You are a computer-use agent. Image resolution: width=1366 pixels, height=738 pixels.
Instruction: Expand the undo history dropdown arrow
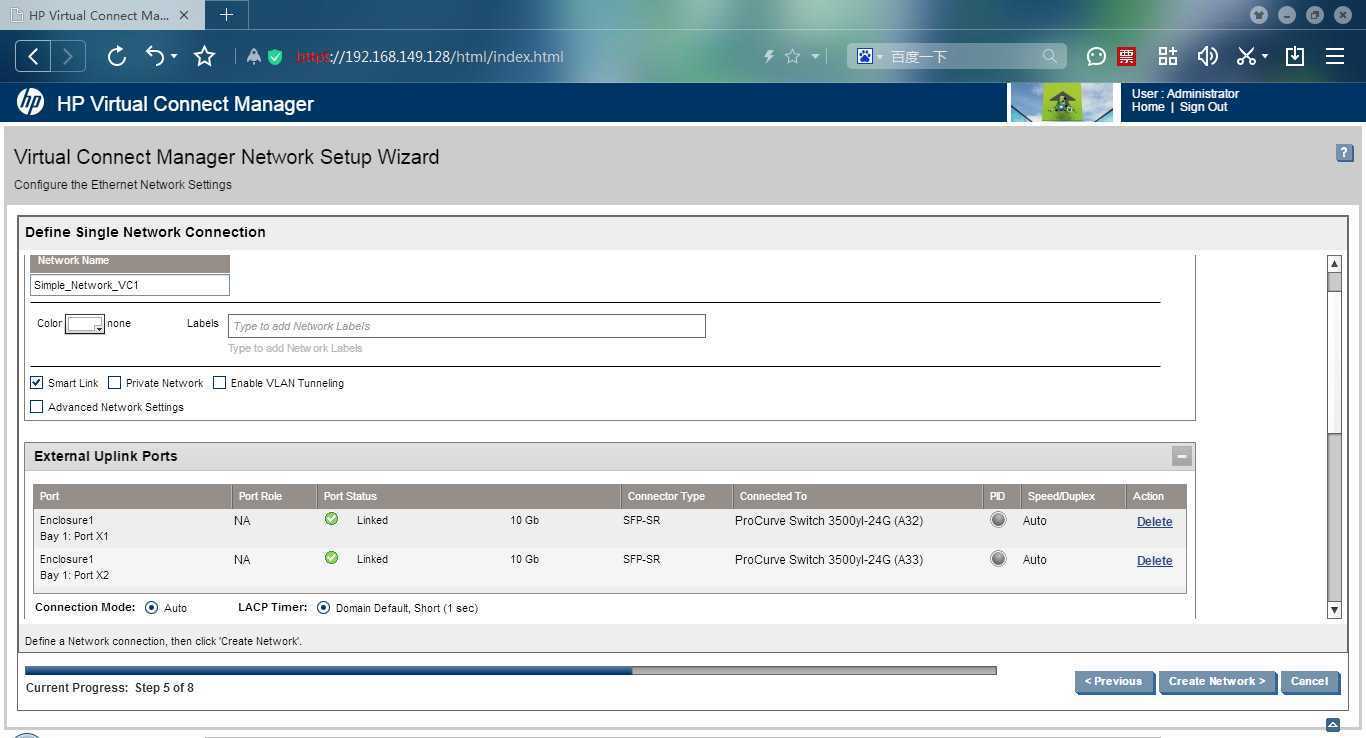coord(174,57)
